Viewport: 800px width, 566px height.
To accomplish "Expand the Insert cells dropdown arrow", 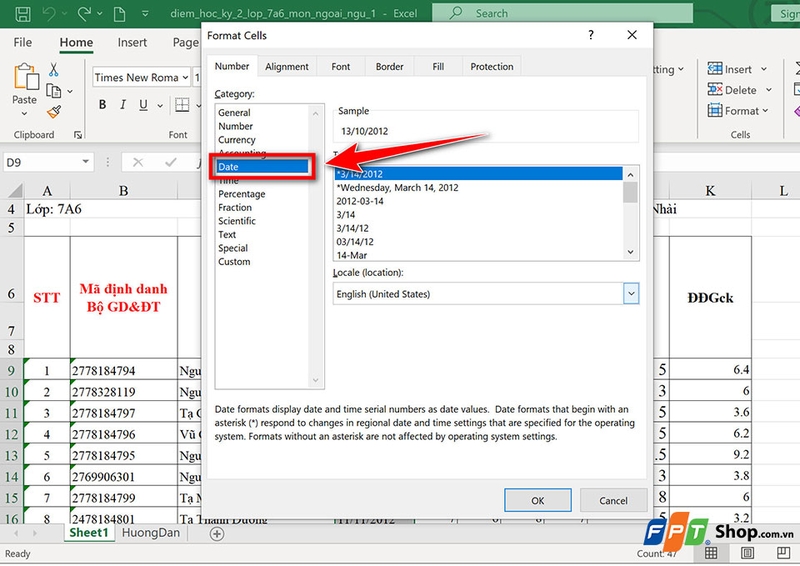I will pyautogui.click(x=764, y=69).
